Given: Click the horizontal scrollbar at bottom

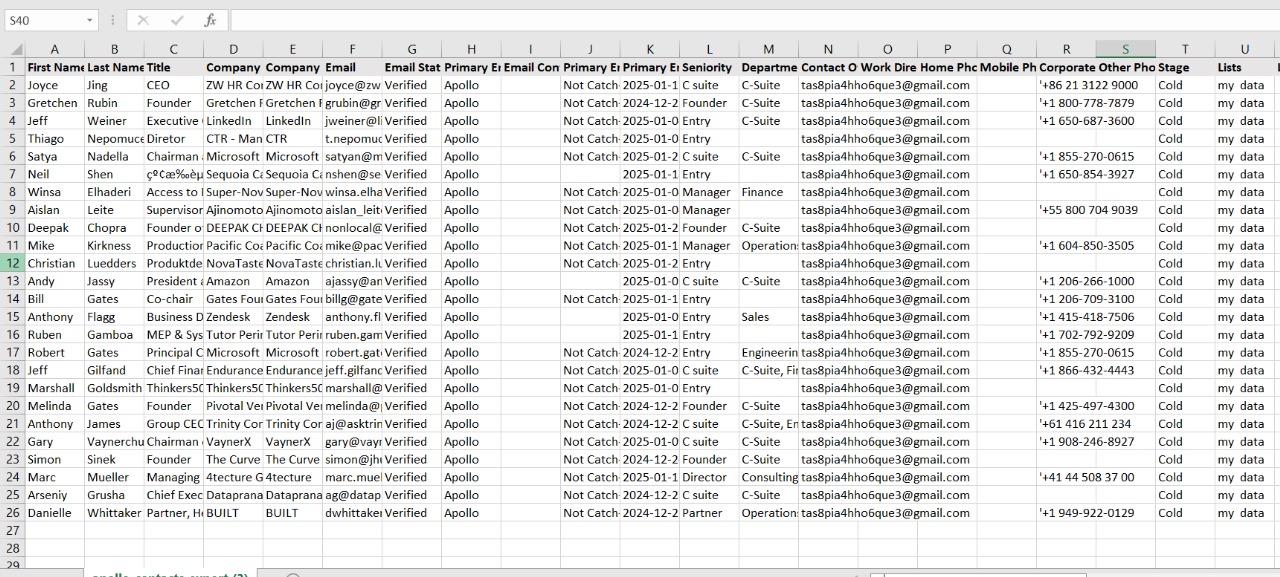Looking at the screenshot, I should coord(980,574).
